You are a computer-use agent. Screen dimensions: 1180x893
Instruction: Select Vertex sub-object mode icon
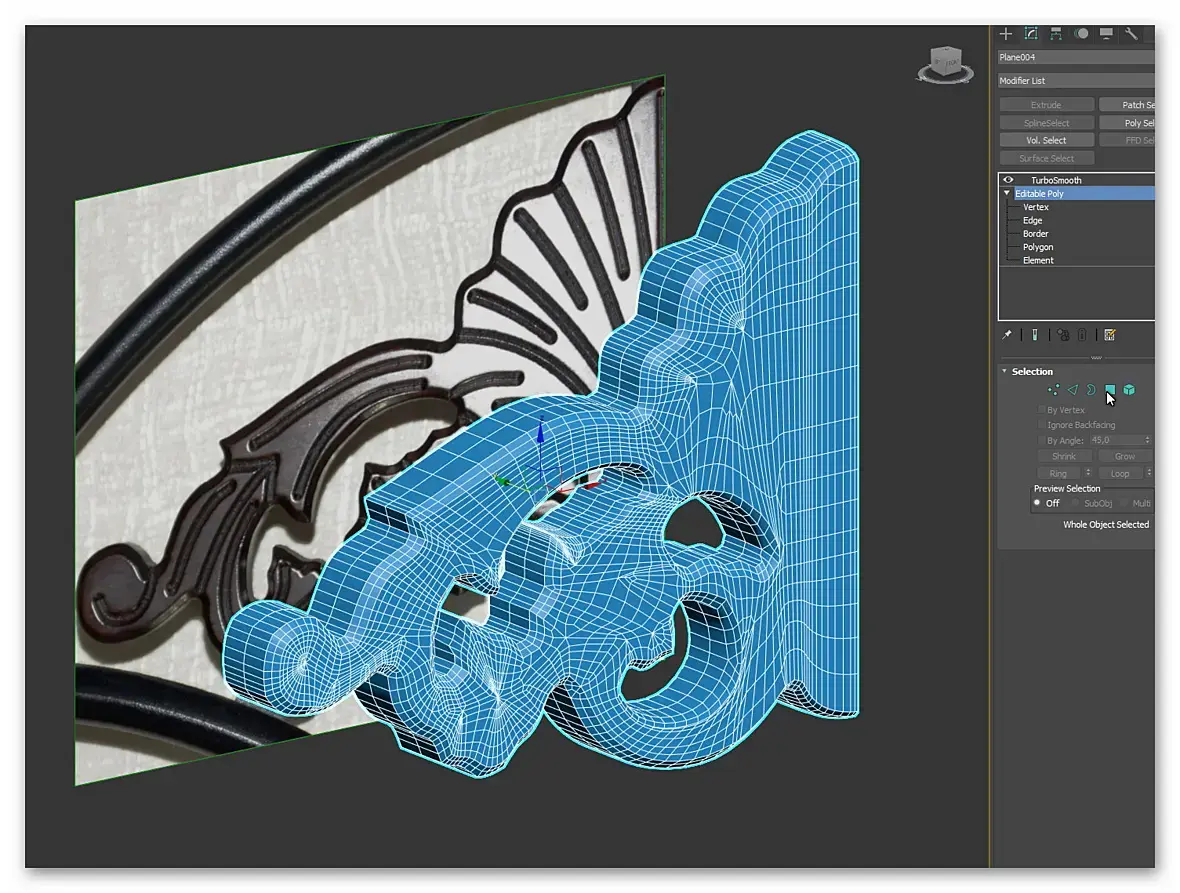1054,390
